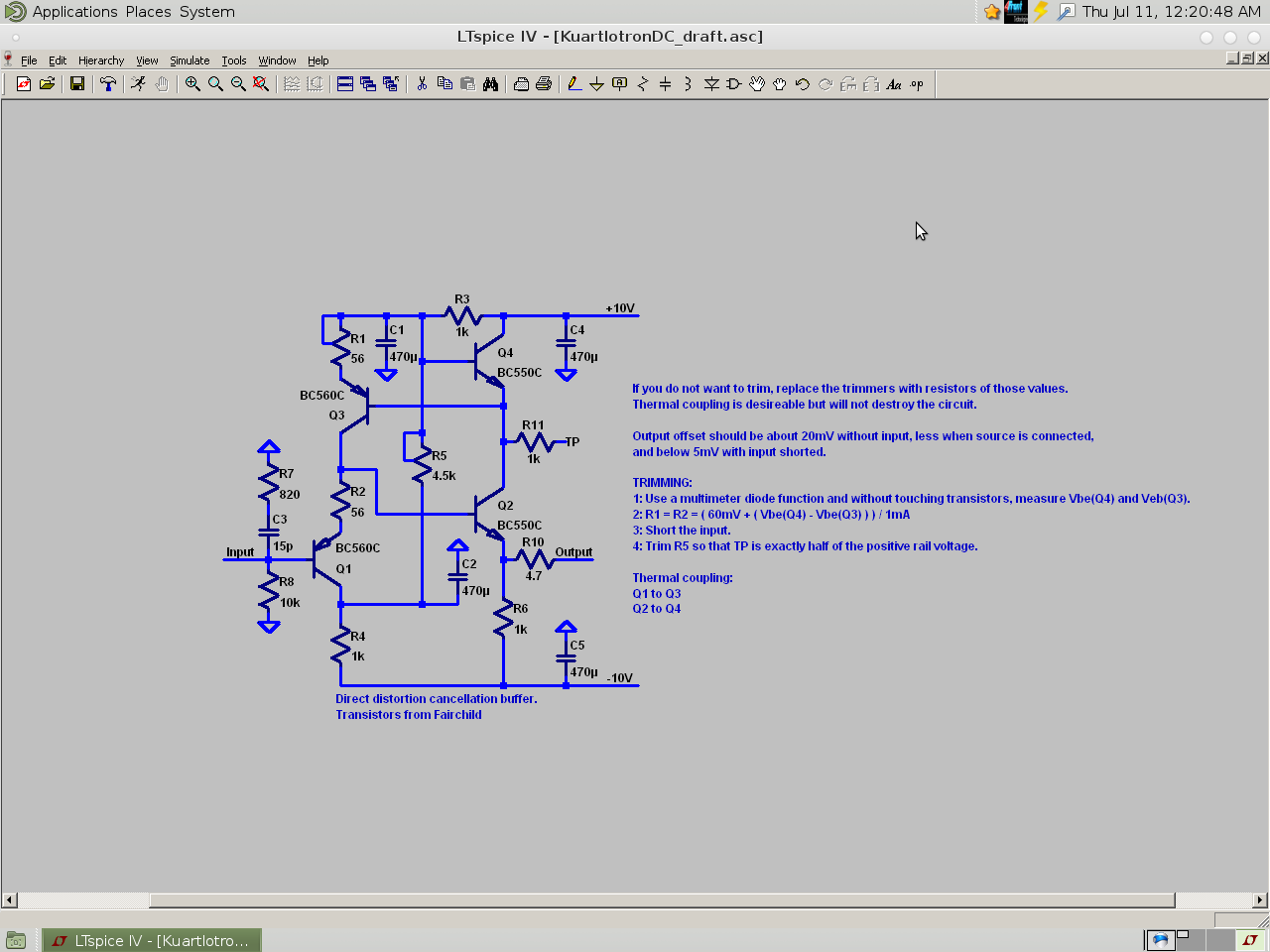1270x952 pixels.
Task: Click the 'Output' net label
Action: click(573, 552)
